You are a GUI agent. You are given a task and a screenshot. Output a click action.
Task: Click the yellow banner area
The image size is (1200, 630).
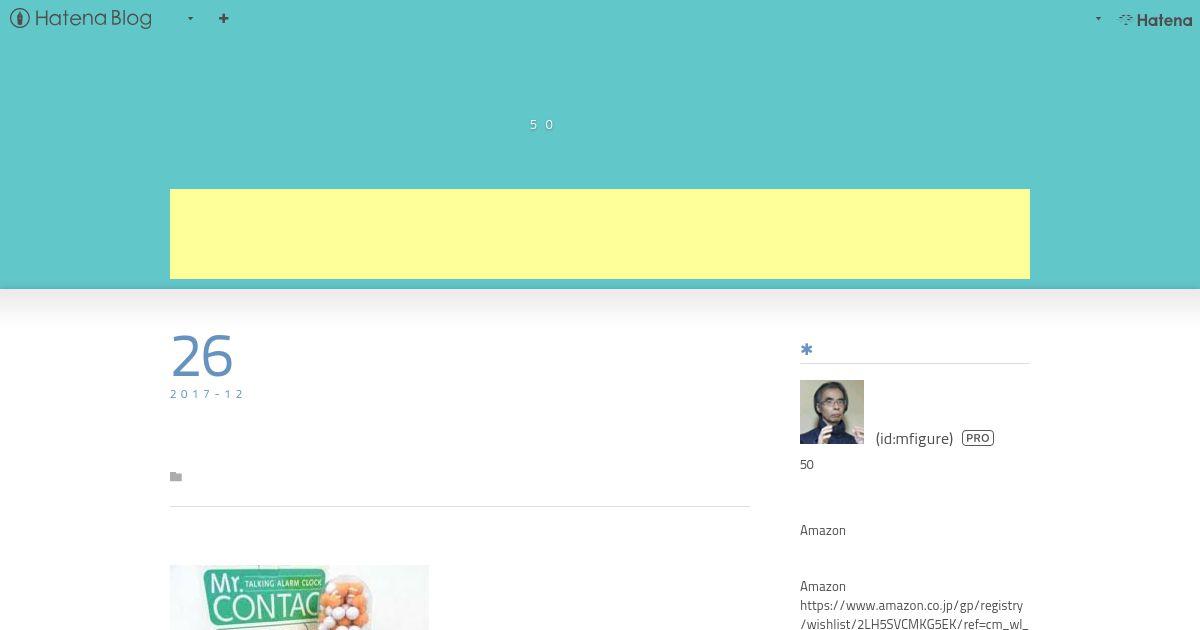click(x=600, y=234)
